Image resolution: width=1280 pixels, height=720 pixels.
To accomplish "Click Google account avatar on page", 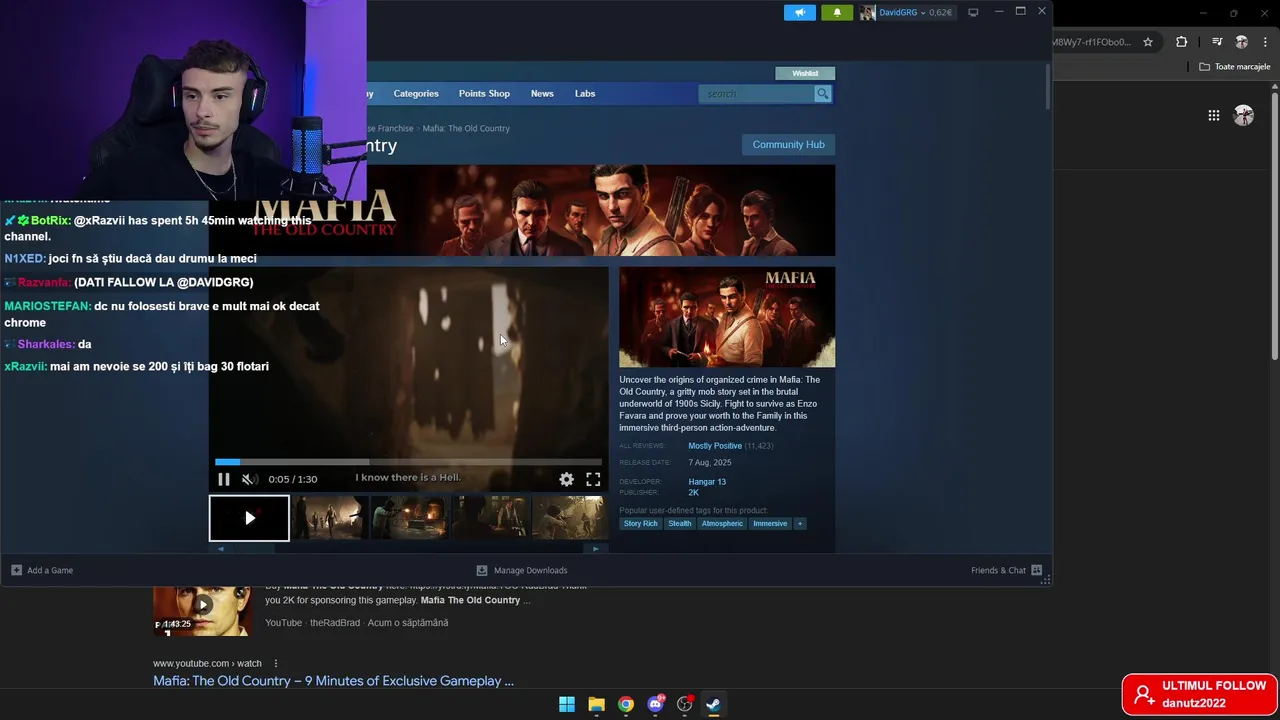I will click(1244, 115).
